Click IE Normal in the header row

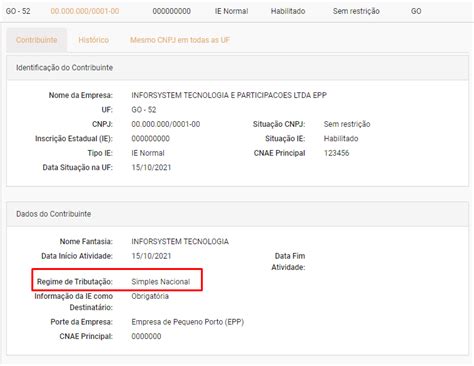click(x=231, y=11)
